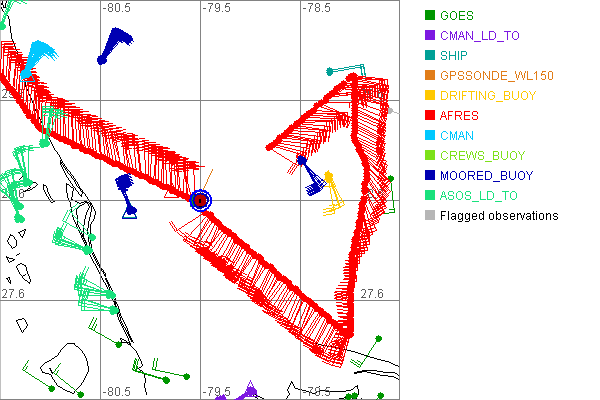600x400 pixels.
Task: Select the DRIFTING_BUOY legend label
Action: point(488,96)
